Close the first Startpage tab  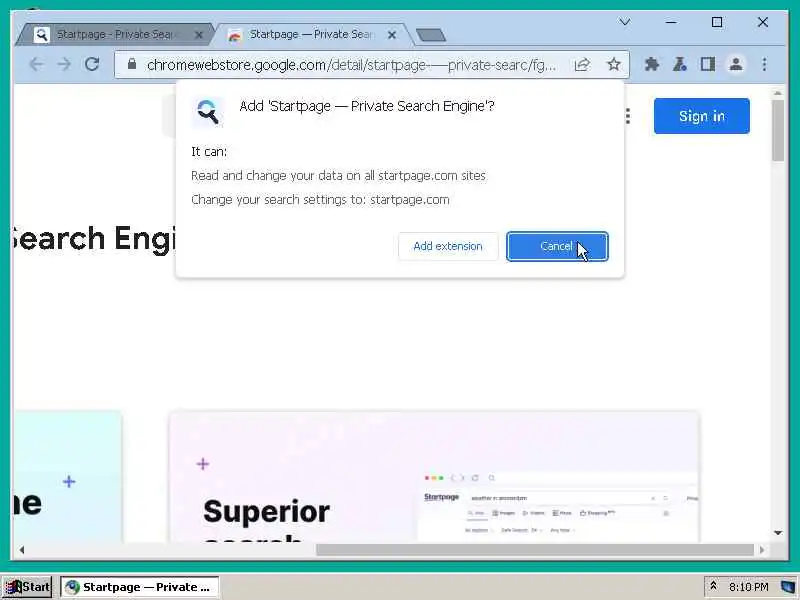199,35
